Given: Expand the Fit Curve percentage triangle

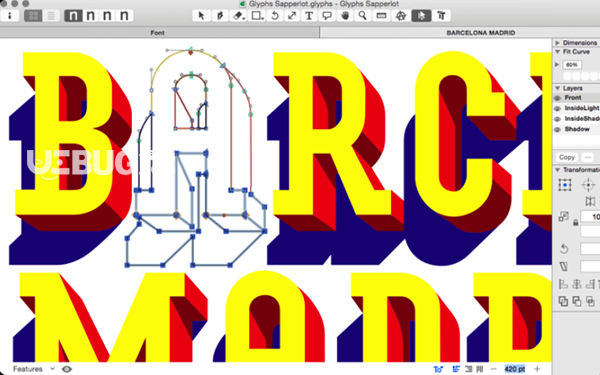Looking at the screenshot, I should pyautogui.click(x=557, y=65).
